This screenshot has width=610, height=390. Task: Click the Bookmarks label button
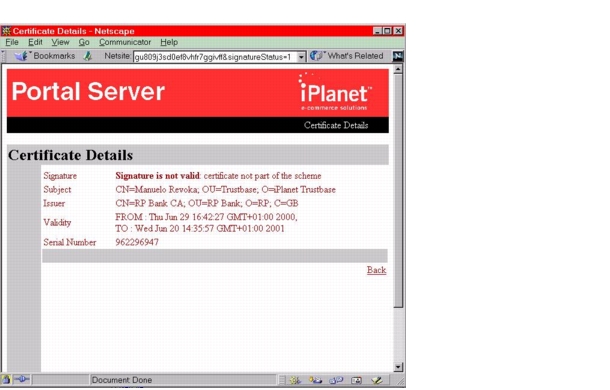54,56
